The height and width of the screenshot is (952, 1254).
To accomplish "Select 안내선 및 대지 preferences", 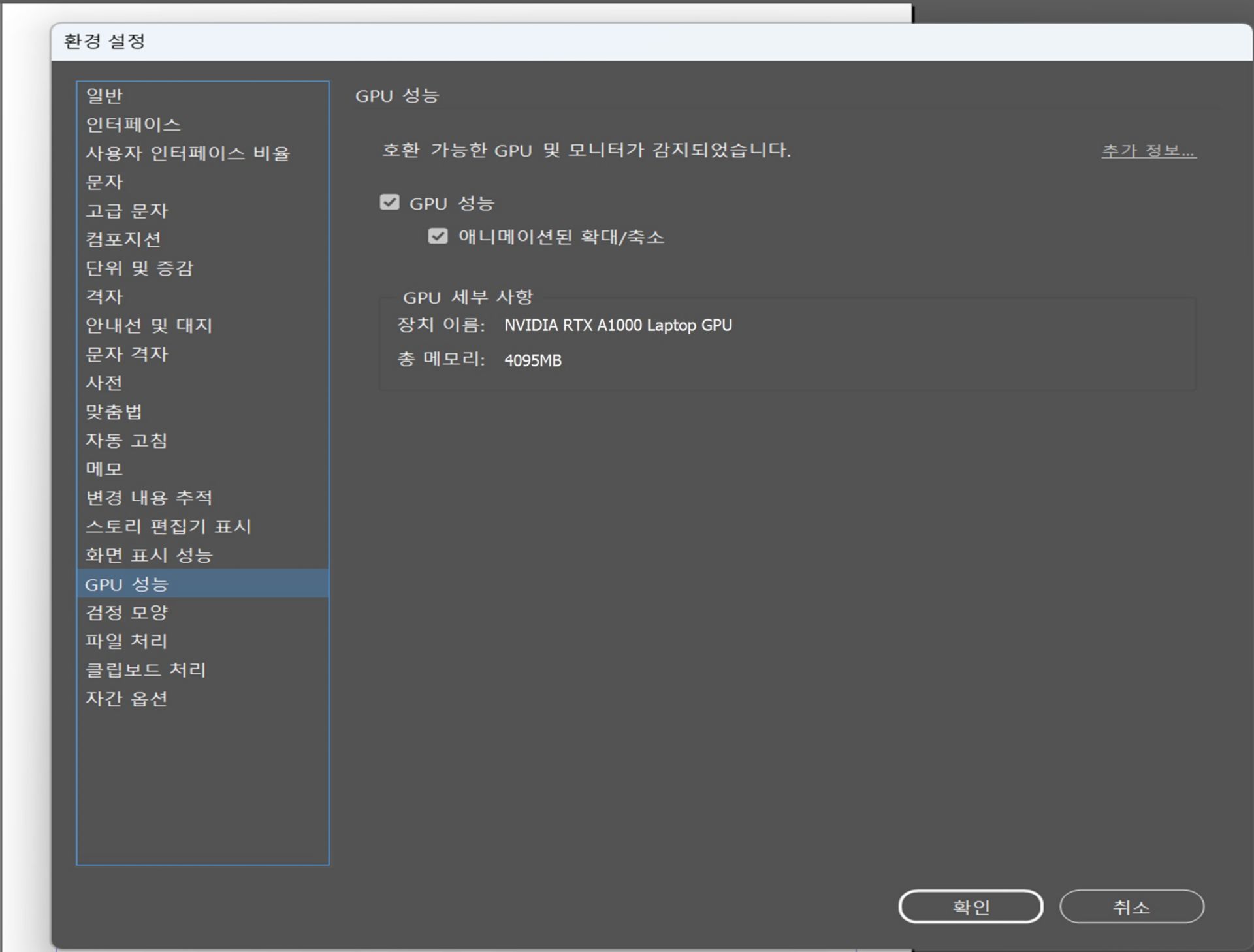I will (149, 326).
